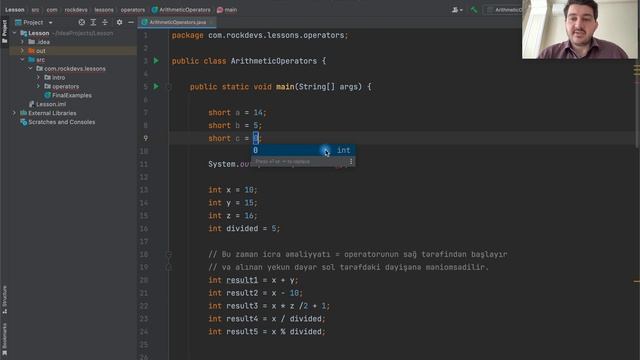
Task: Click 'short a = 14;' line
Action: click(237, 113)
